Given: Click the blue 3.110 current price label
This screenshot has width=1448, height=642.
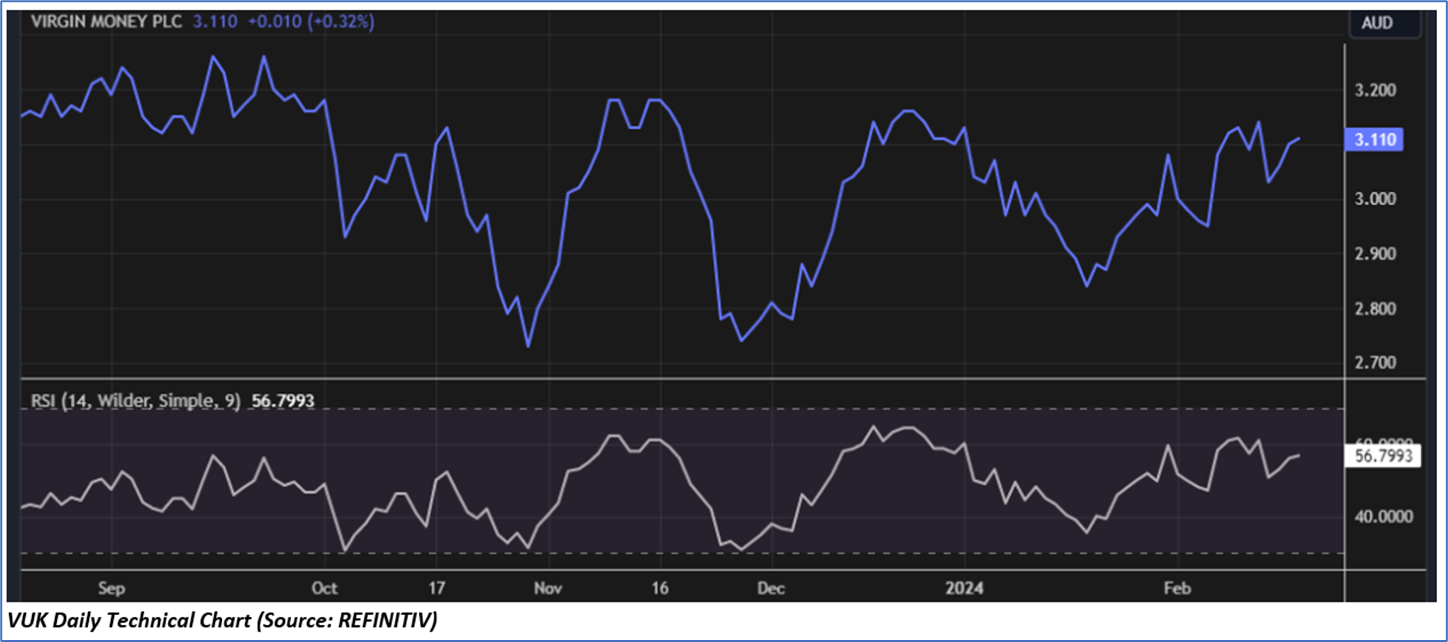Looking at the screenshot, I should pyautogui.click(x=1376, y=141).
